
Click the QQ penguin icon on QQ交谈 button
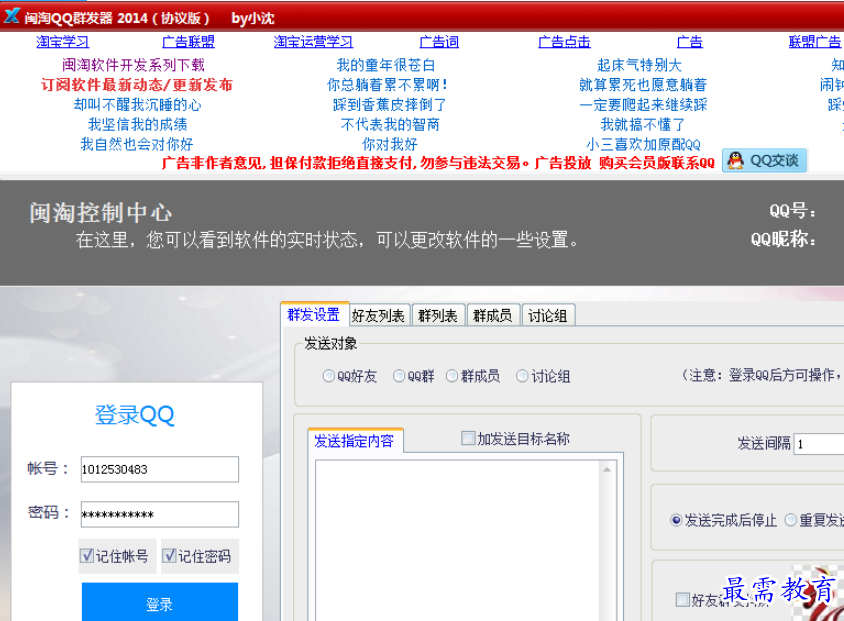pos(735,160)
